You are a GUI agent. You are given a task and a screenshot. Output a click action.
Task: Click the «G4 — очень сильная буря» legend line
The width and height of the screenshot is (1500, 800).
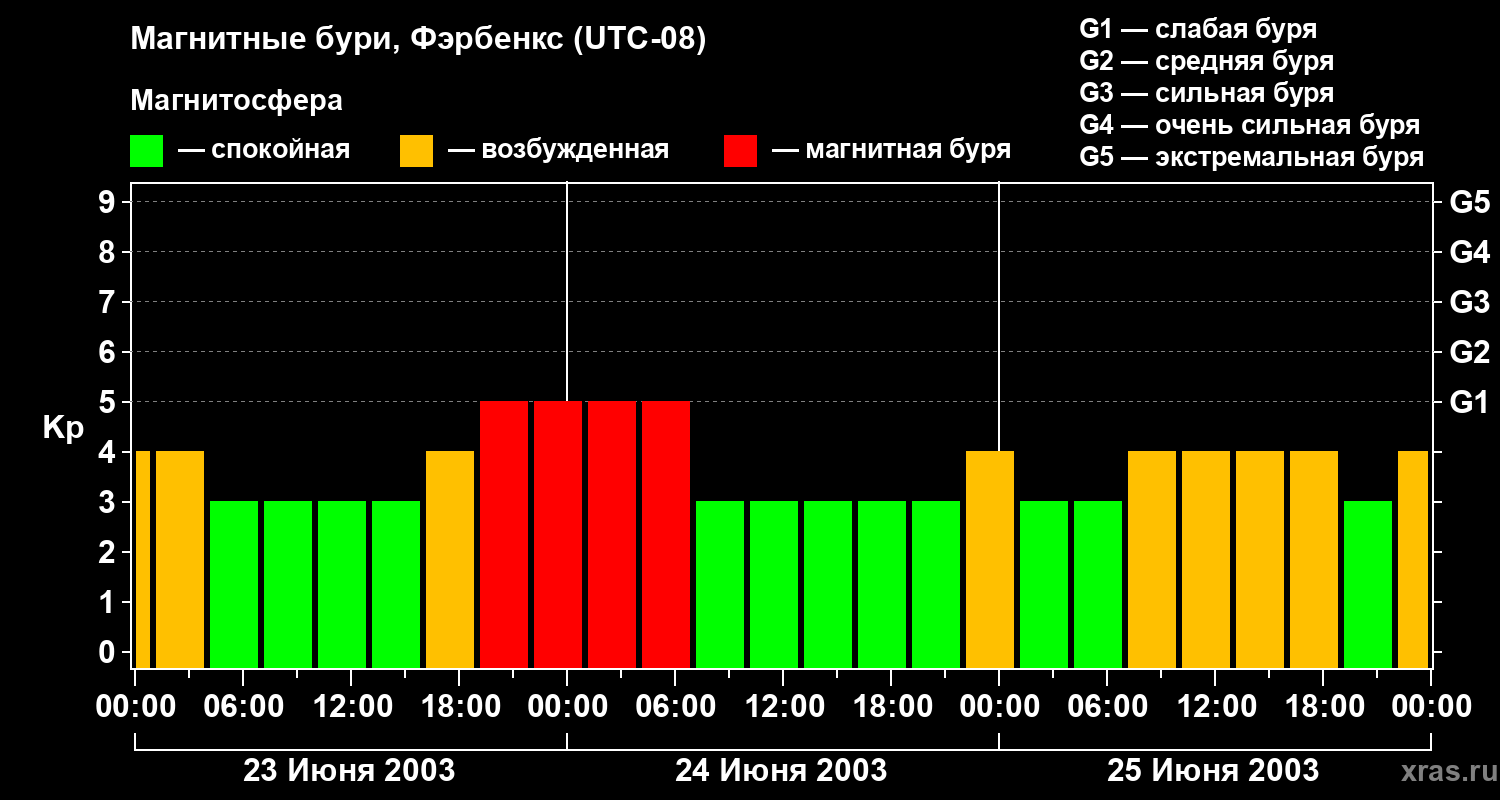[x=1250, y=125]
